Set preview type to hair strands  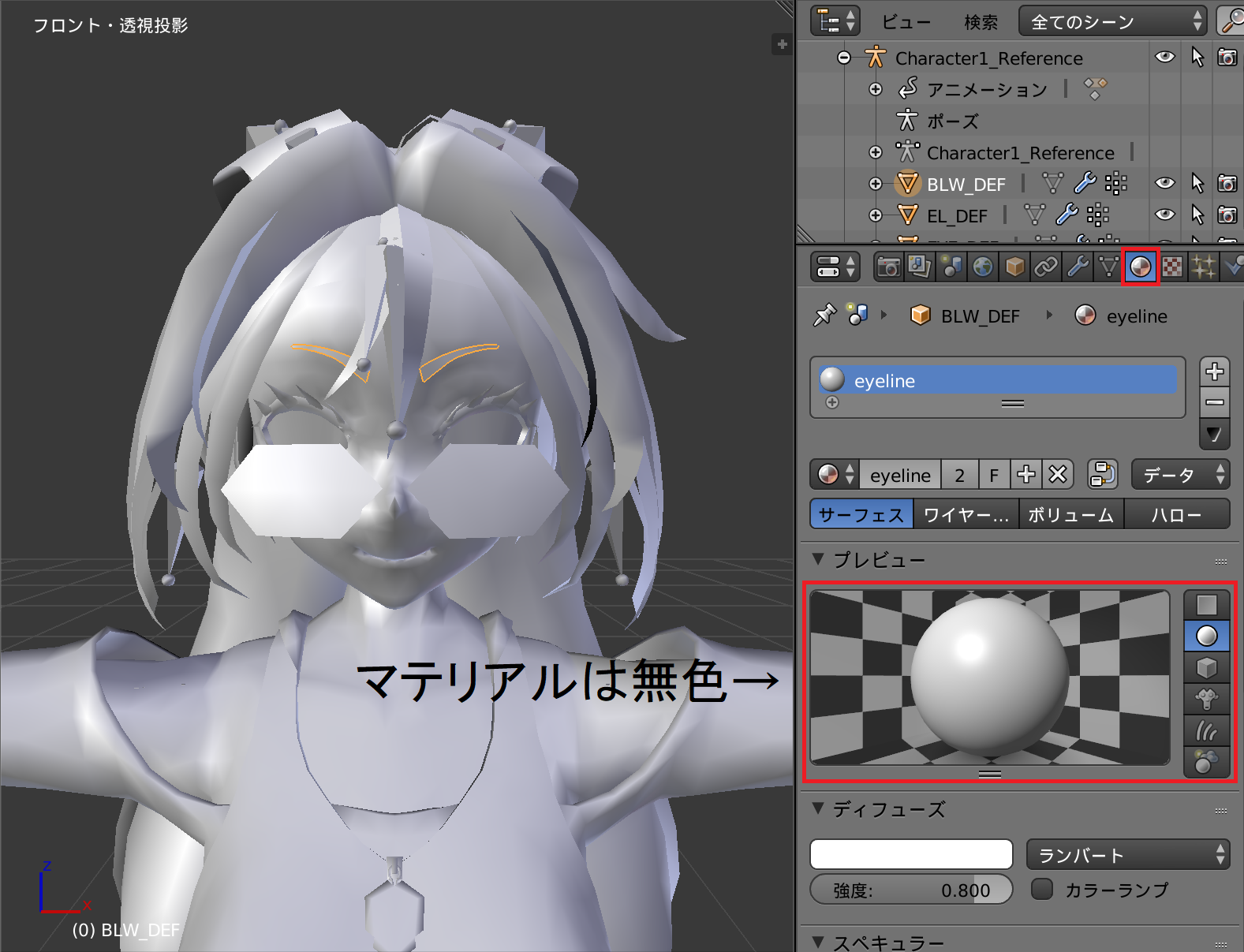click(x=1207, y=730)
